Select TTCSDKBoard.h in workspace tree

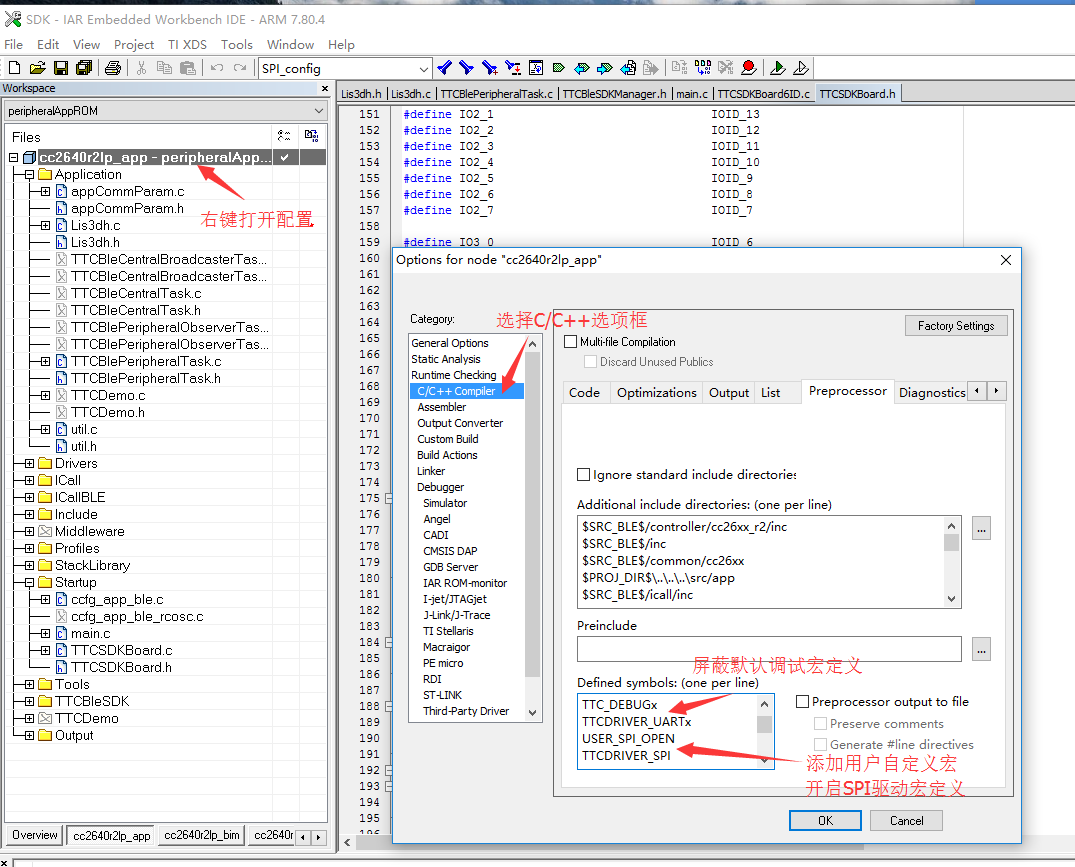pyautogui.click(x=121, y=668)
